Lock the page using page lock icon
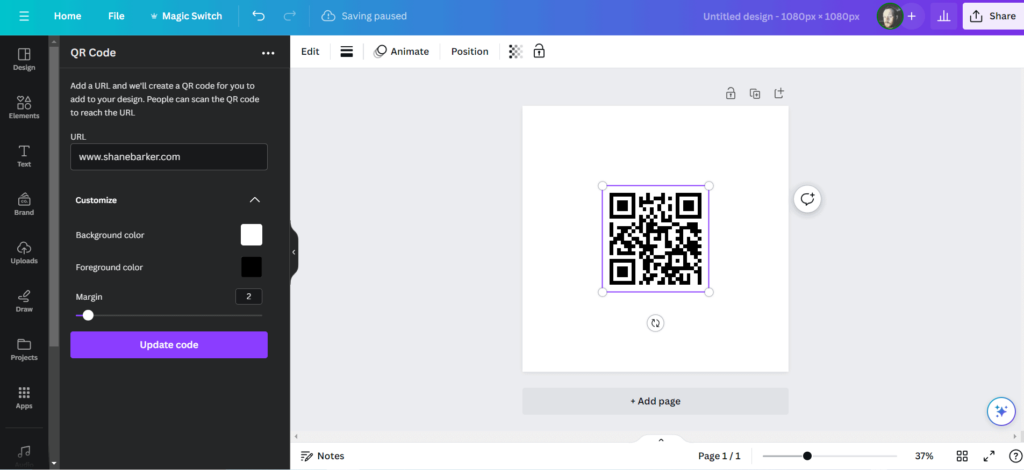Viewport: 1024px width, 470px height. click(731, 93)
